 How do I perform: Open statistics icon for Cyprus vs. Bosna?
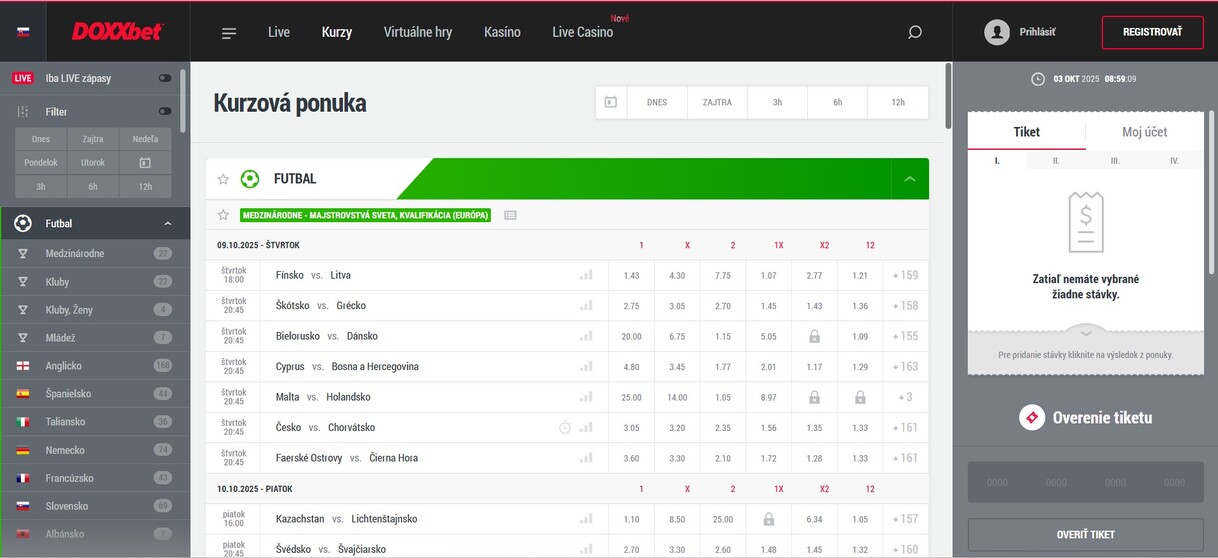(586, 367)
